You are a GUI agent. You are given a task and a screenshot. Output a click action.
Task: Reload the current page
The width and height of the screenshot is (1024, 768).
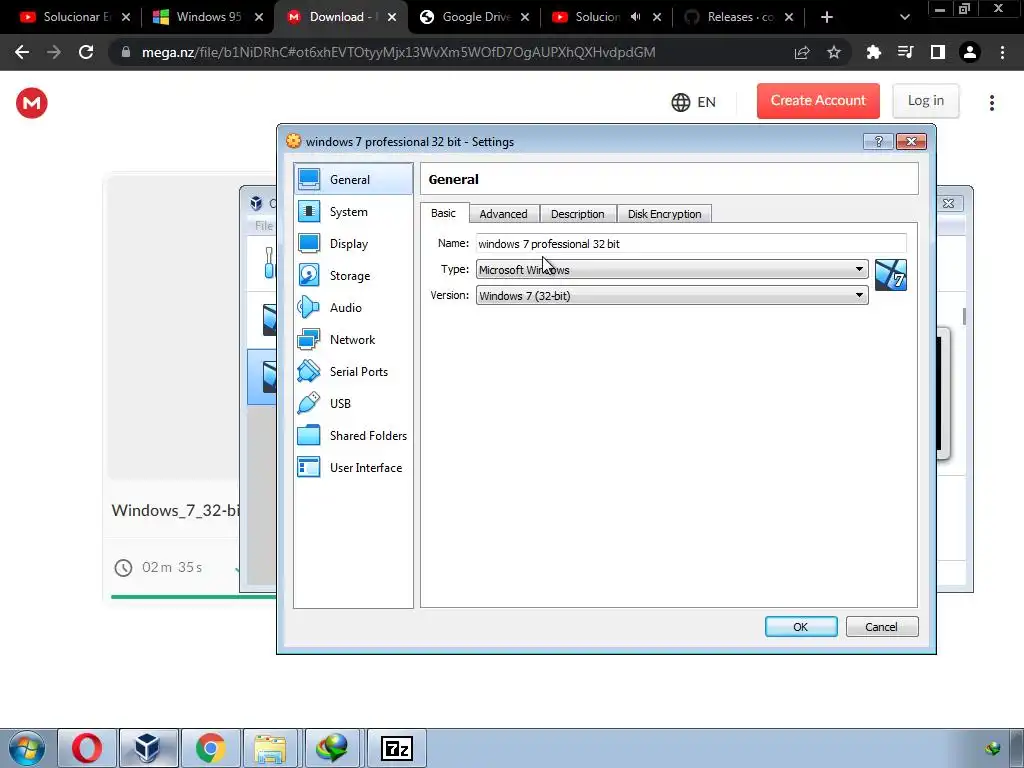(x=86, y=52)
